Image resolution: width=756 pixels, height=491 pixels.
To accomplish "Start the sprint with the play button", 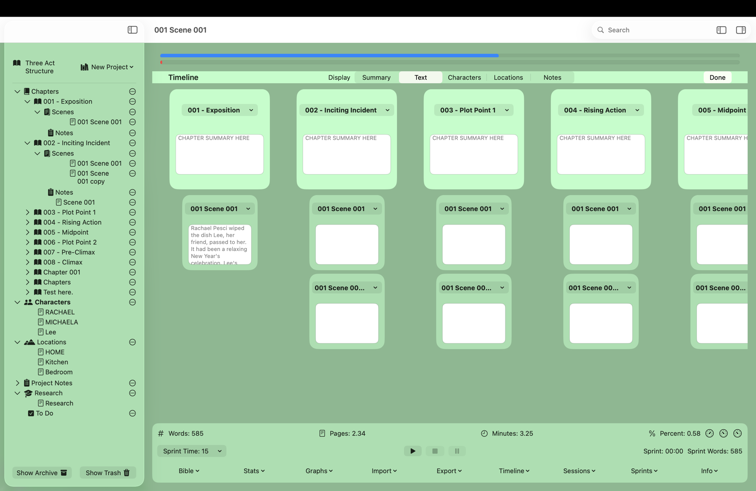I will (412, 451).
